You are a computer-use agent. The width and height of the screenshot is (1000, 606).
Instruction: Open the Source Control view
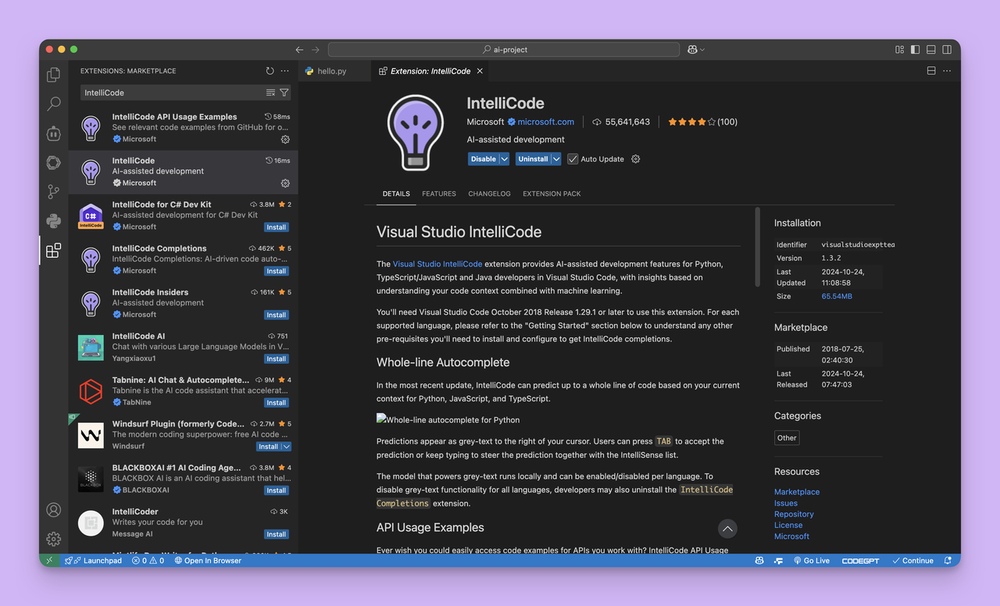click(54, 191)
